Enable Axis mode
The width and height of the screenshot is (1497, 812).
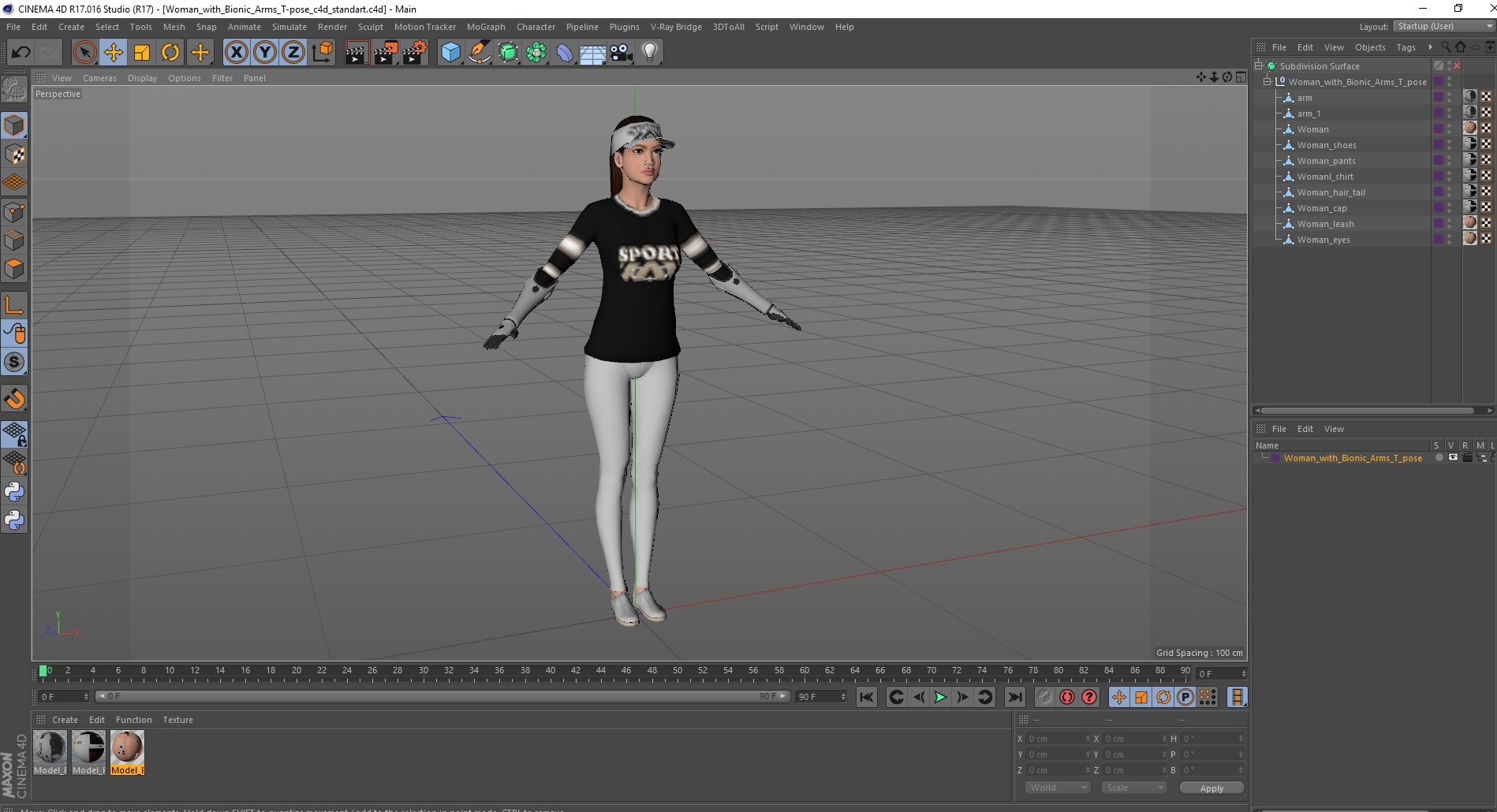tap(14, 305)
